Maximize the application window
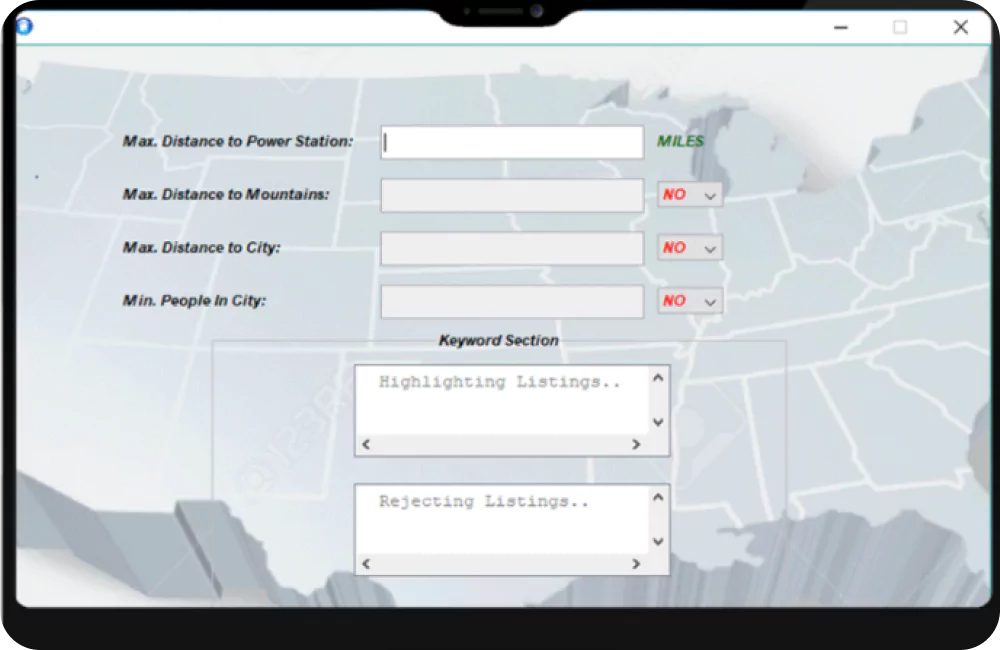 pos(900,27)
